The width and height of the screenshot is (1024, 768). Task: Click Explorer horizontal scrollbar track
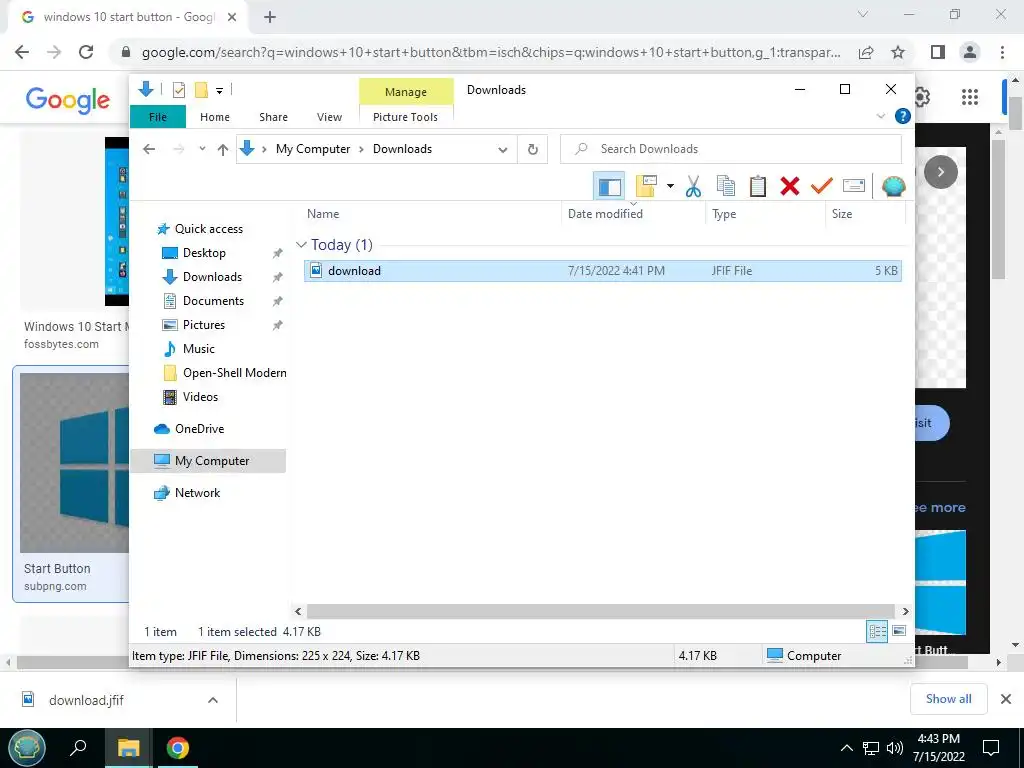tap(601, 611)
